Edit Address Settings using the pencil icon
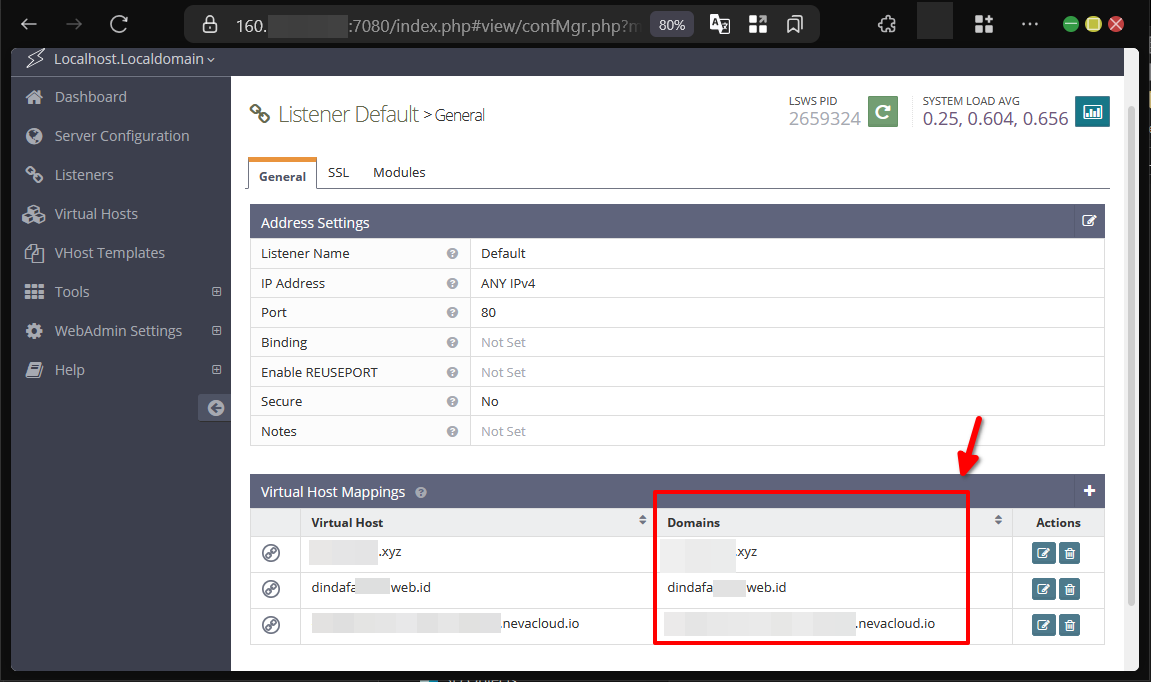The height and width of the screenshot is (682, 1151). pyautogui.click(x=1089, y=221)
